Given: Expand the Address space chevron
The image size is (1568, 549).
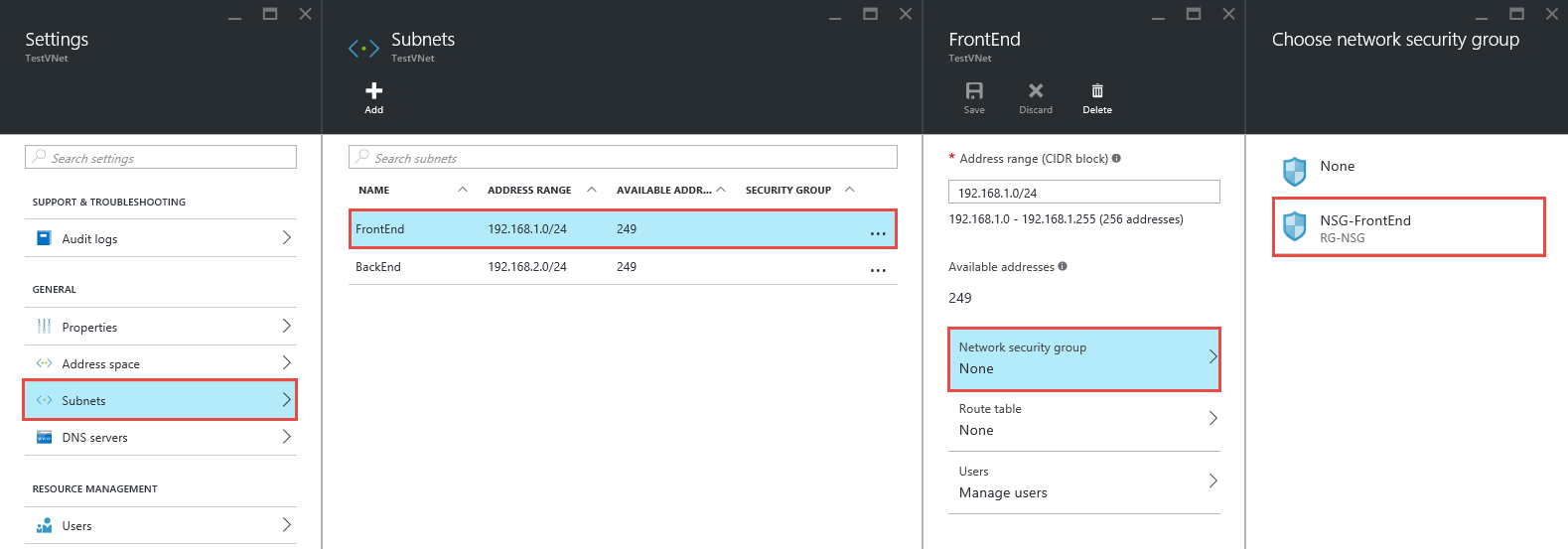Looking at the screenshot, I should 286,362.
